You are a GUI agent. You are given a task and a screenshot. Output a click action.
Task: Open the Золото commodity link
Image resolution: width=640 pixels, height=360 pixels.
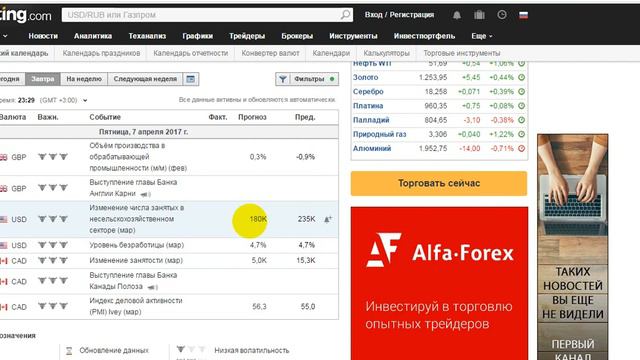coord(365,77)
